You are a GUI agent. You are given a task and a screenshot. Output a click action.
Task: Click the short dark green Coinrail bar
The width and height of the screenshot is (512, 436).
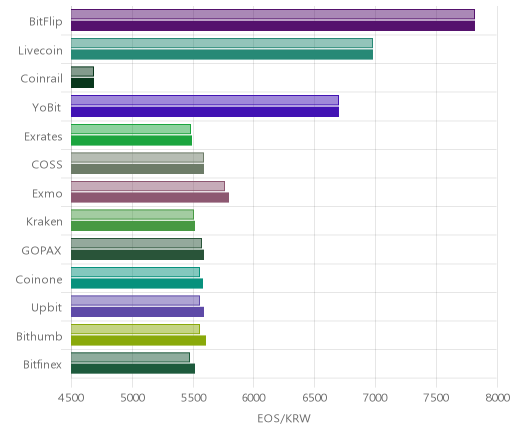tap(82, 83)
